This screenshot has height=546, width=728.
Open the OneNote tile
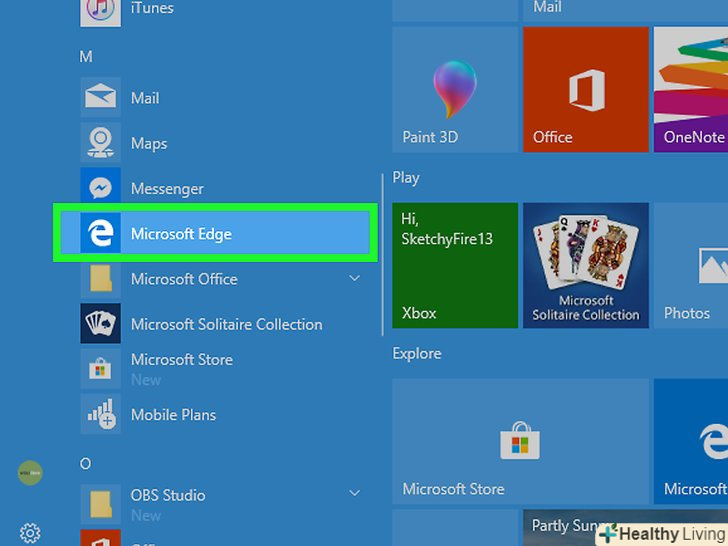(691, 89)
